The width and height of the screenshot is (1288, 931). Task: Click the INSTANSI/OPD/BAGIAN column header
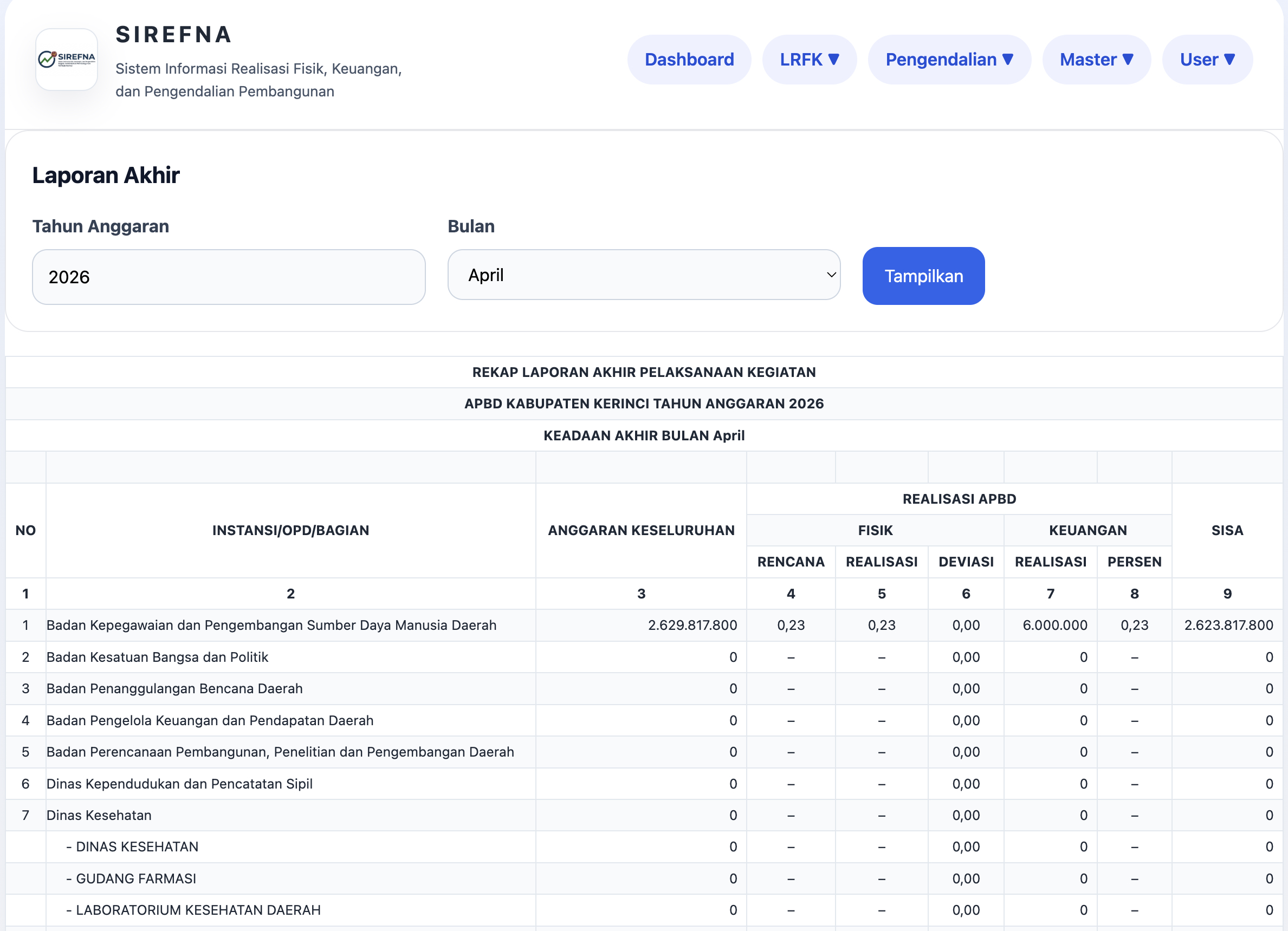tap(290, 530)
